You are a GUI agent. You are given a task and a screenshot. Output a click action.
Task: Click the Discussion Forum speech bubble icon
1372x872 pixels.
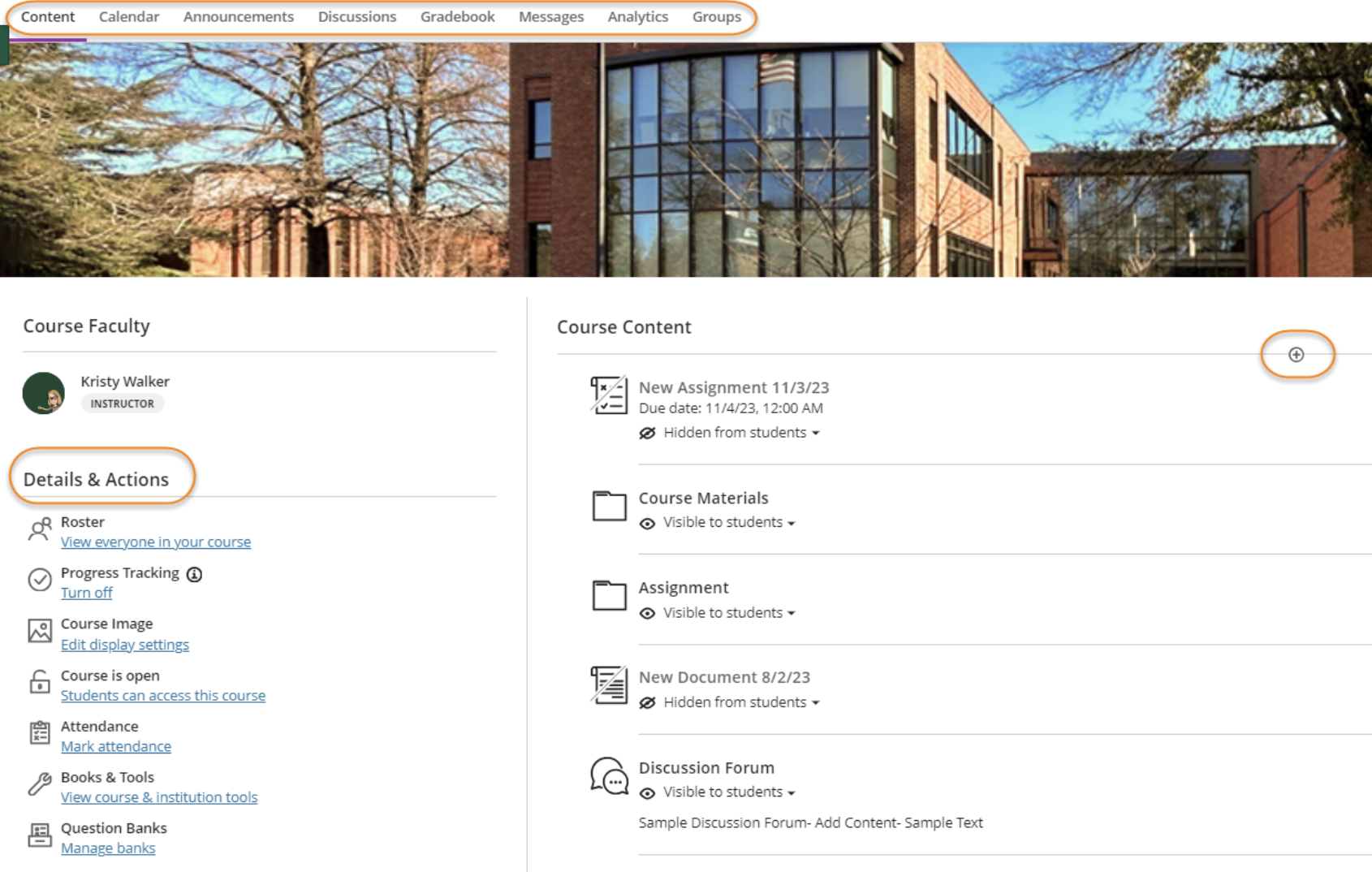[x=609, y=775]
